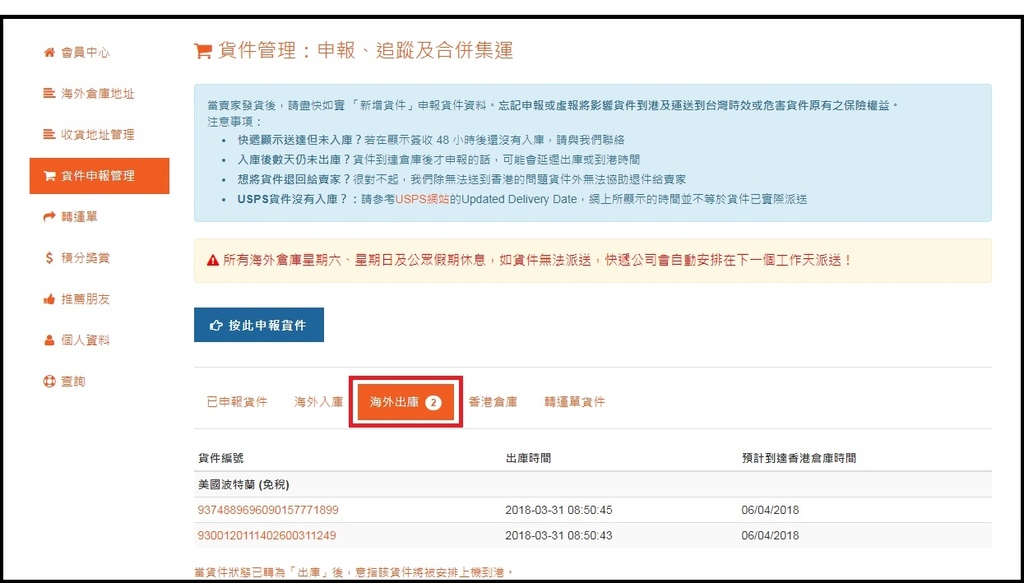Viewport: 1024px width, 583px height.
Task: Click the arrow icon beside 轉運單
Action: pyautogui.click(x=48, y=217)
